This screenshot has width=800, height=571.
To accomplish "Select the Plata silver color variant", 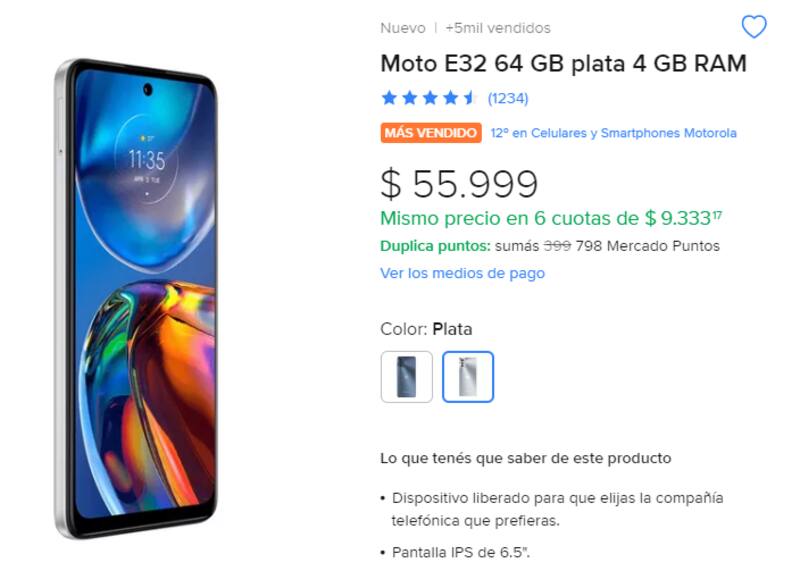I will coord(468,377).
